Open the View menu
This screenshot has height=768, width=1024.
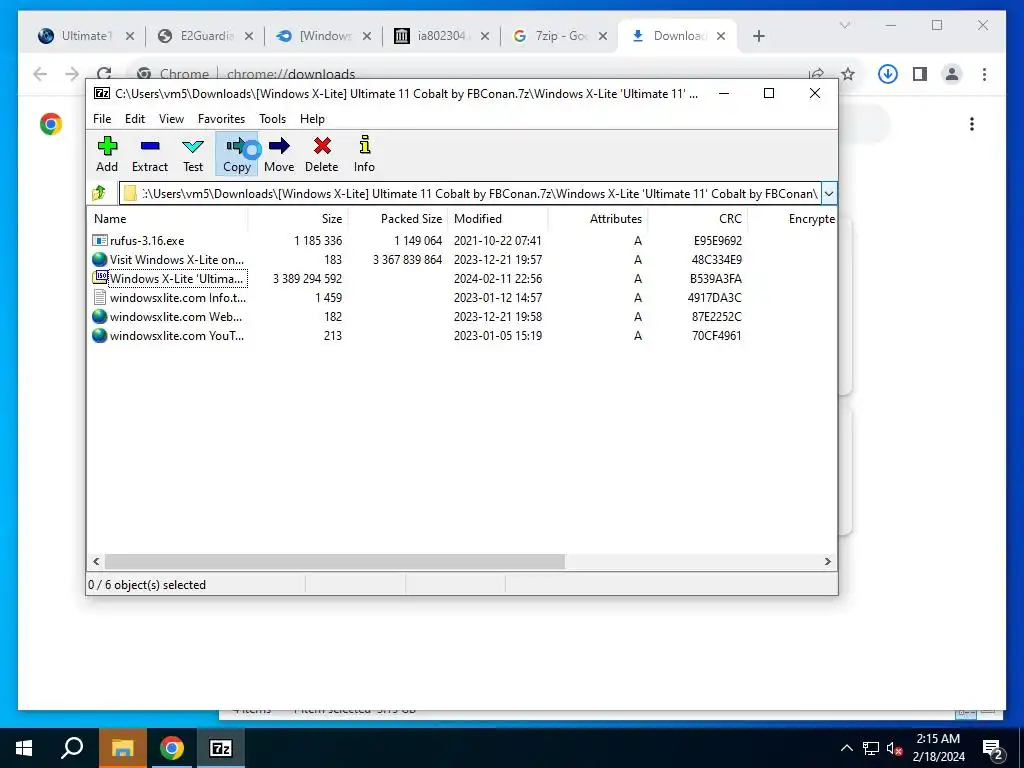click(171, 119)
